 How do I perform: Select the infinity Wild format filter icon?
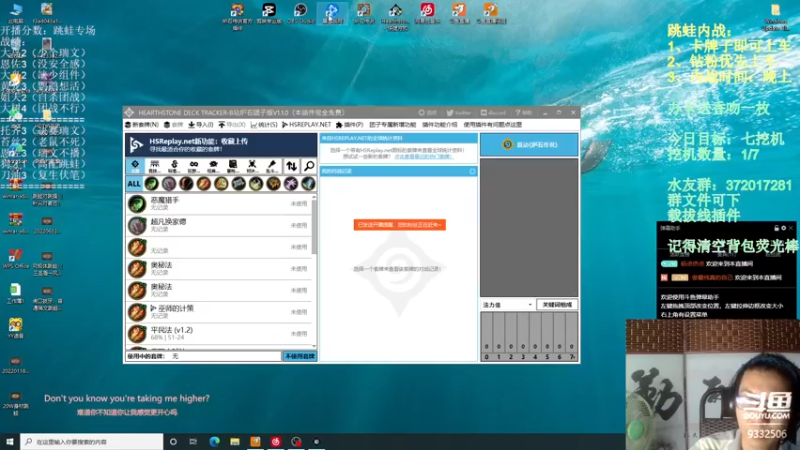tap(193, 166)
